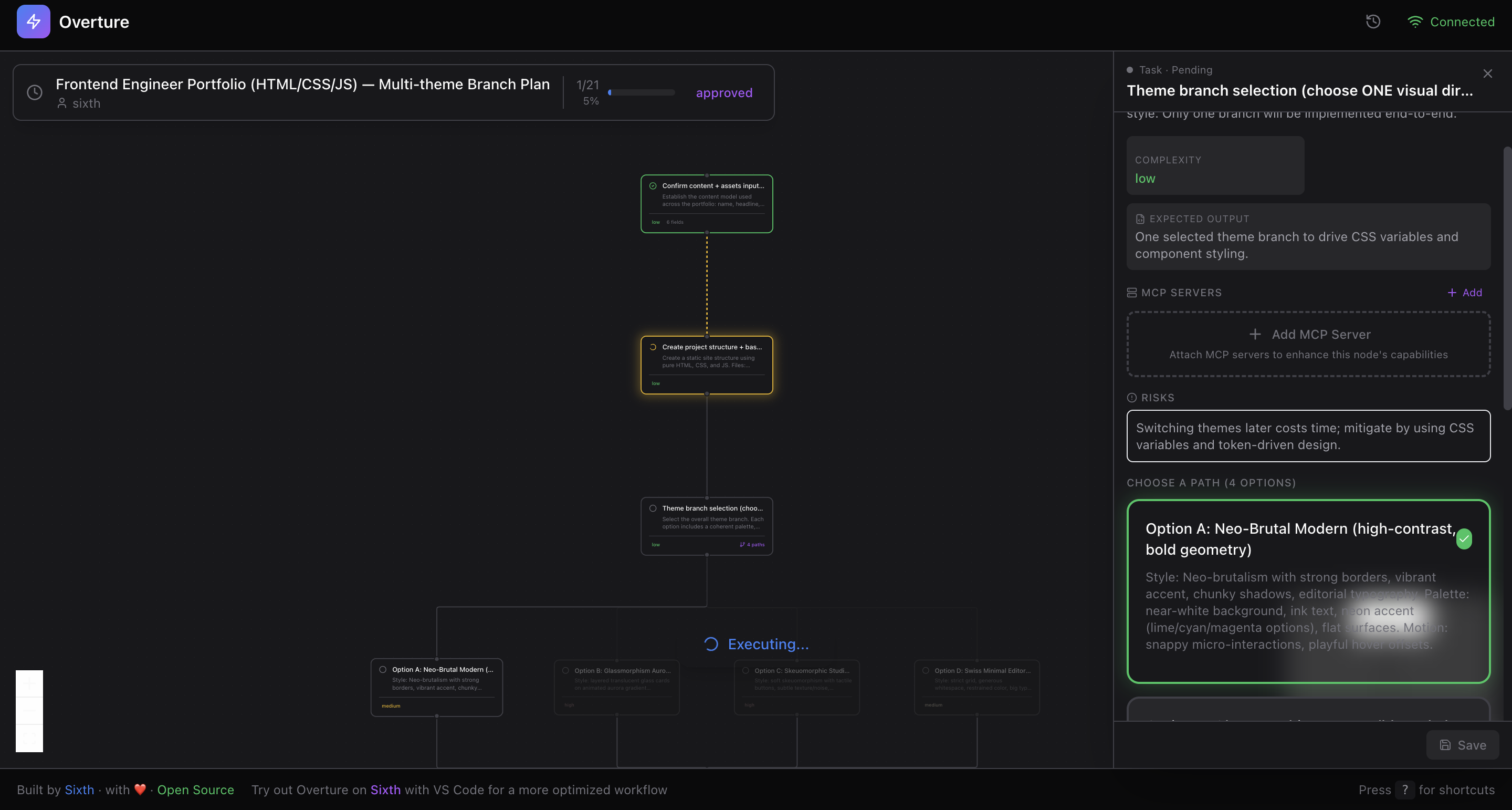Edit the Risks text field
1512x810 pixels.
coord(1308,436)
